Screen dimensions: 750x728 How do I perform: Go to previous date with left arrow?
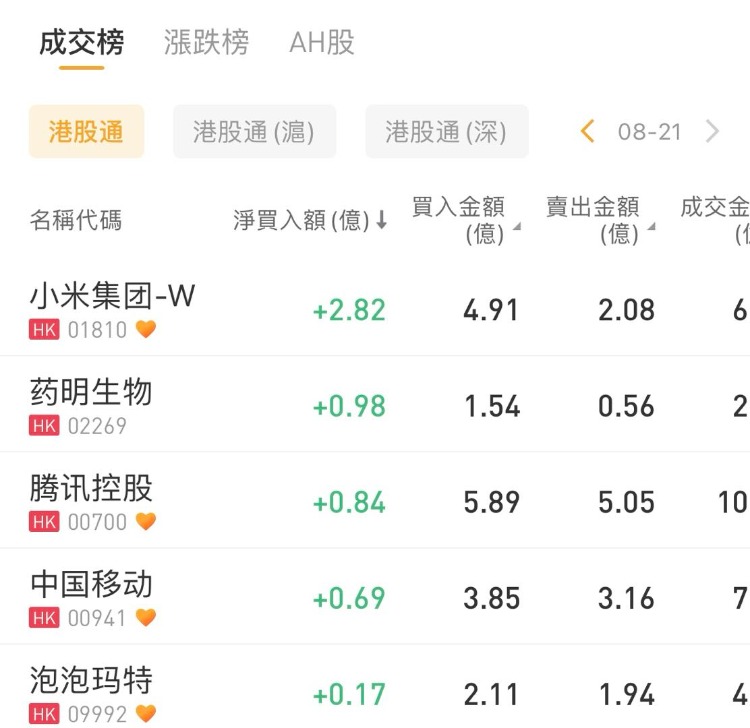point(588,132)
